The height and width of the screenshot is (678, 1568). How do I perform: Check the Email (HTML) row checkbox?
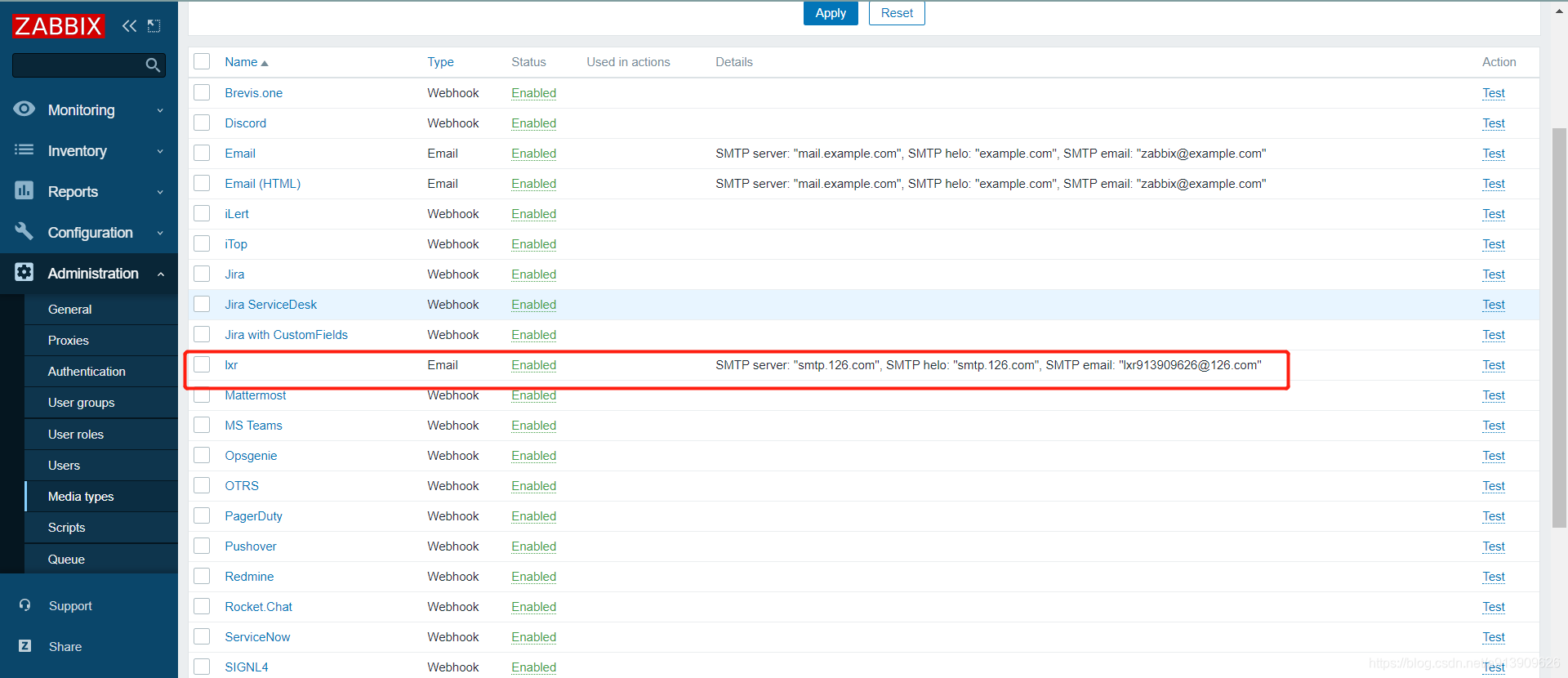(x=202, y=183)
